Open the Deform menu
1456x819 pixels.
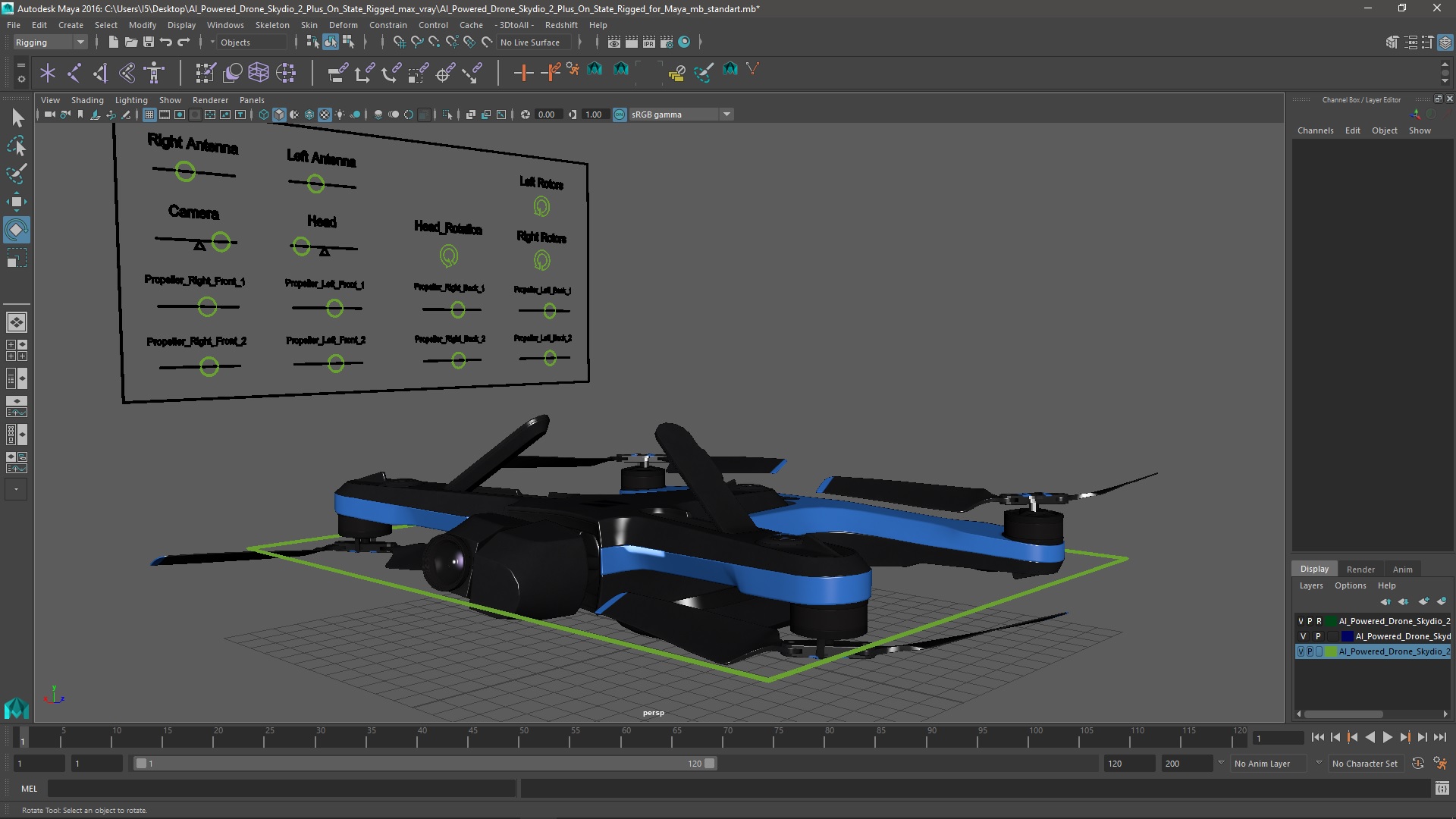(343, 25)
